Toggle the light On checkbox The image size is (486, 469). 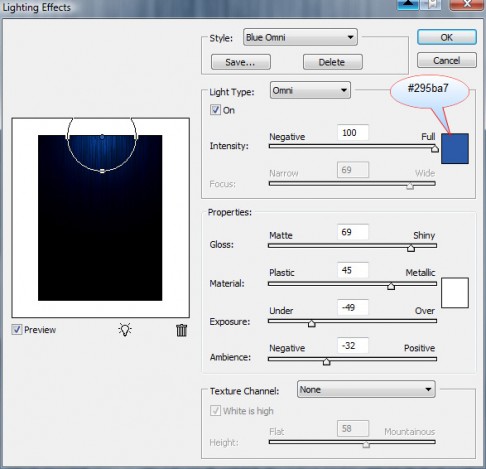click(x=215, y=110)
